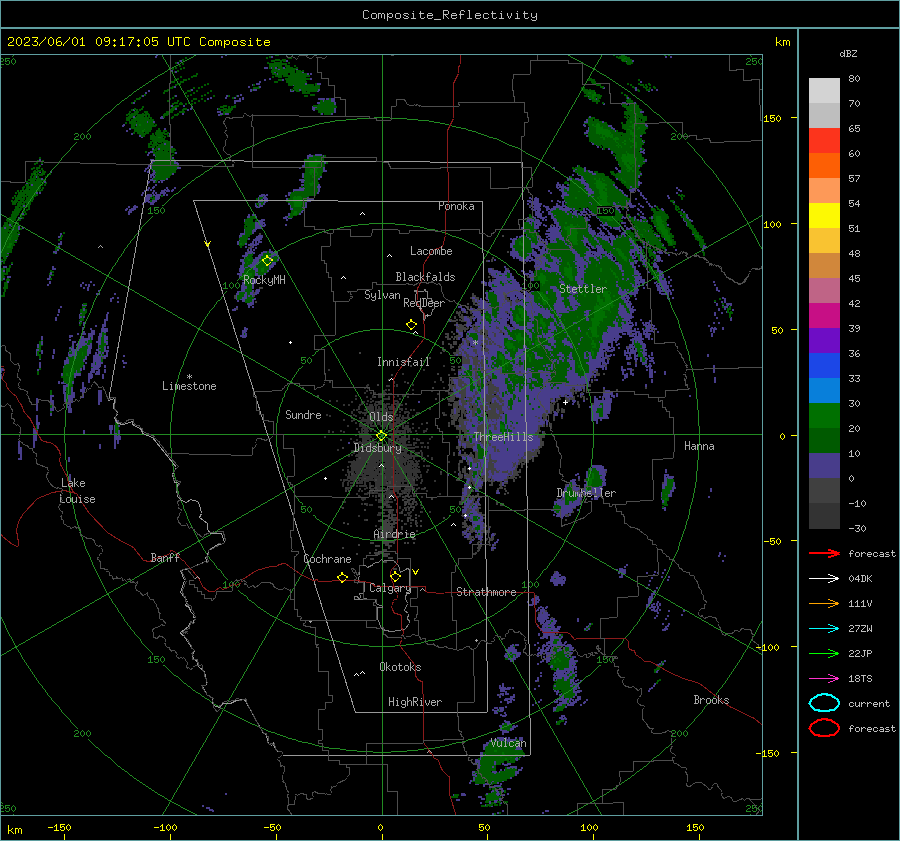This screenshot has width=900, height=841.
Task: Click the Composite_Reflectivity title
Action: 450,15
